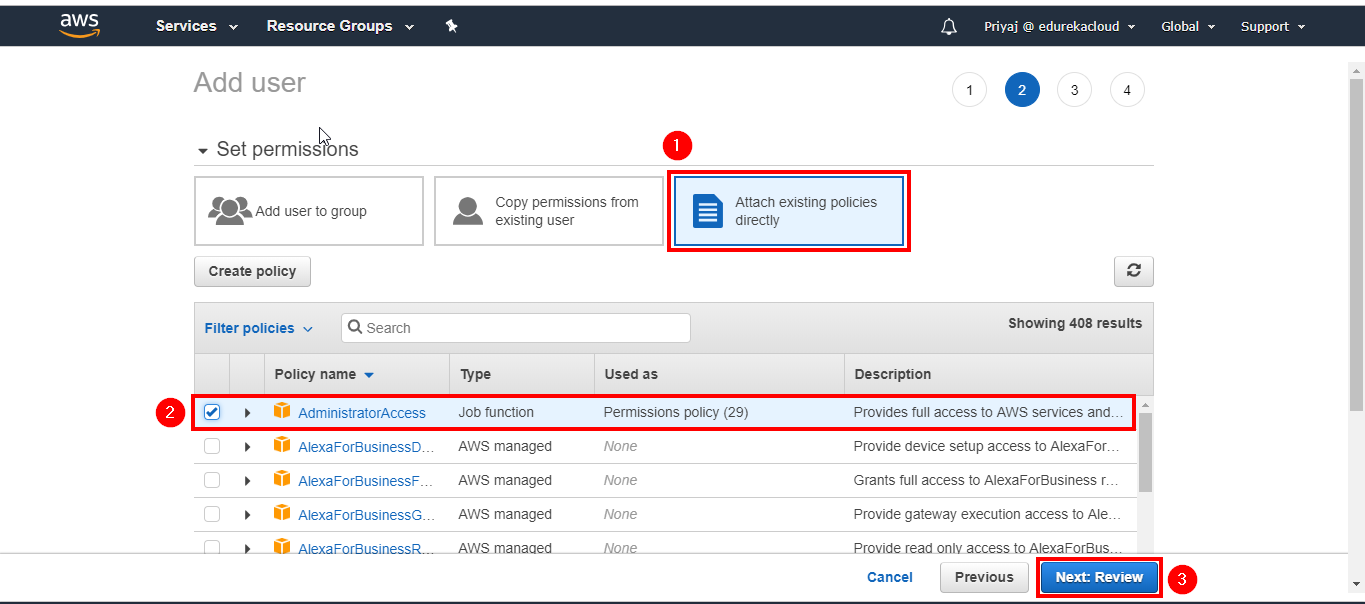Check the AlexaForBusinessF... policy checkbox
The image size is (1365, 604).
(212, 480)
